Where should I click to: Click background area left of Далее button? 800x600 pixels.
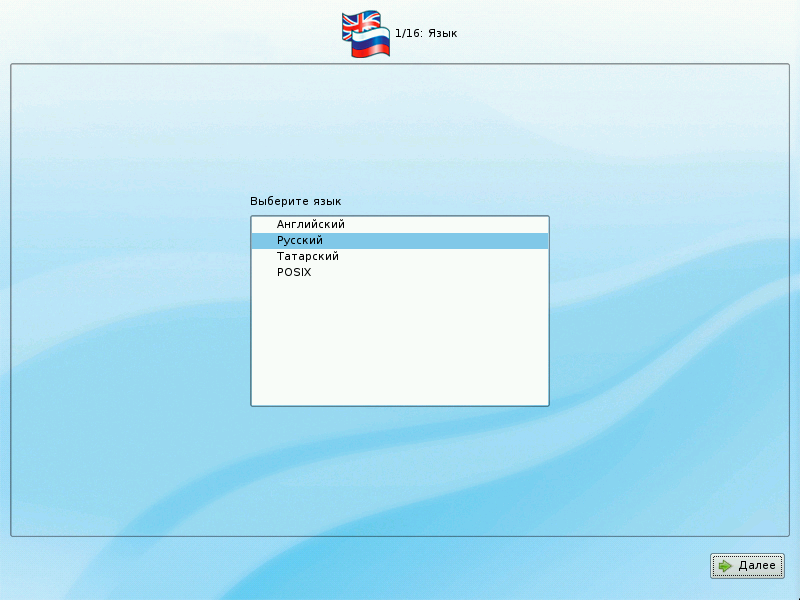[600, 566]
